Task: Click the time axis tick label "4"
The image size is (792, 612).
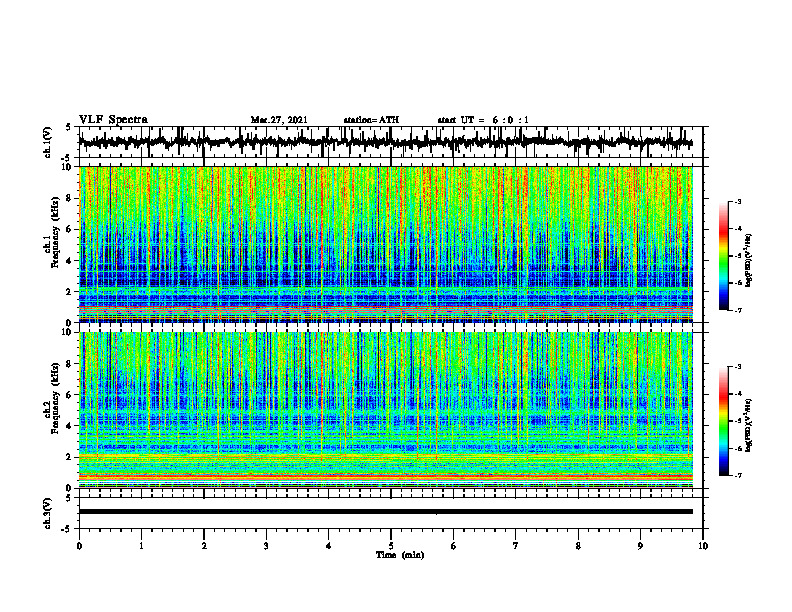Action: pos(329,546)
